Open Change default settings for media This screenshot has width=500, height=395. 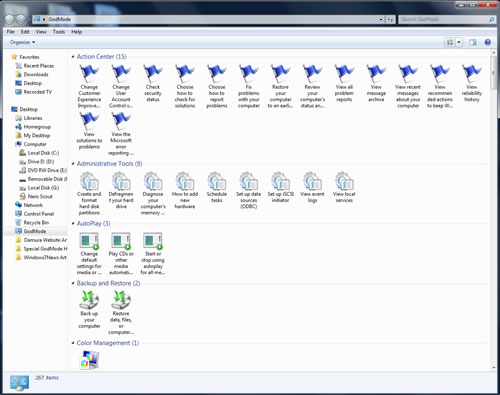coord(89,253)
